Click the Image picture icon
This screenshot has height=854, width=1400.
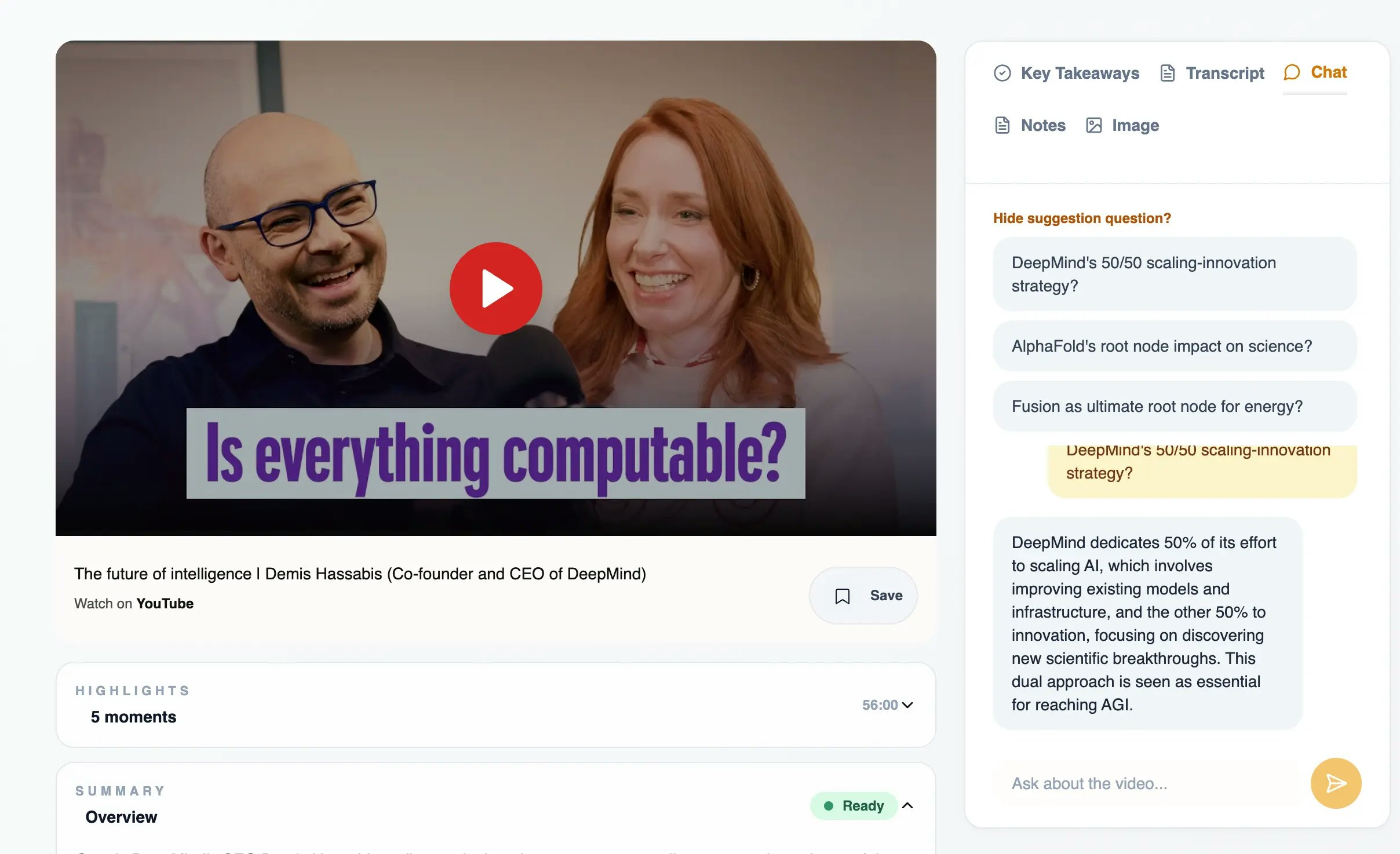(1093, 125)
